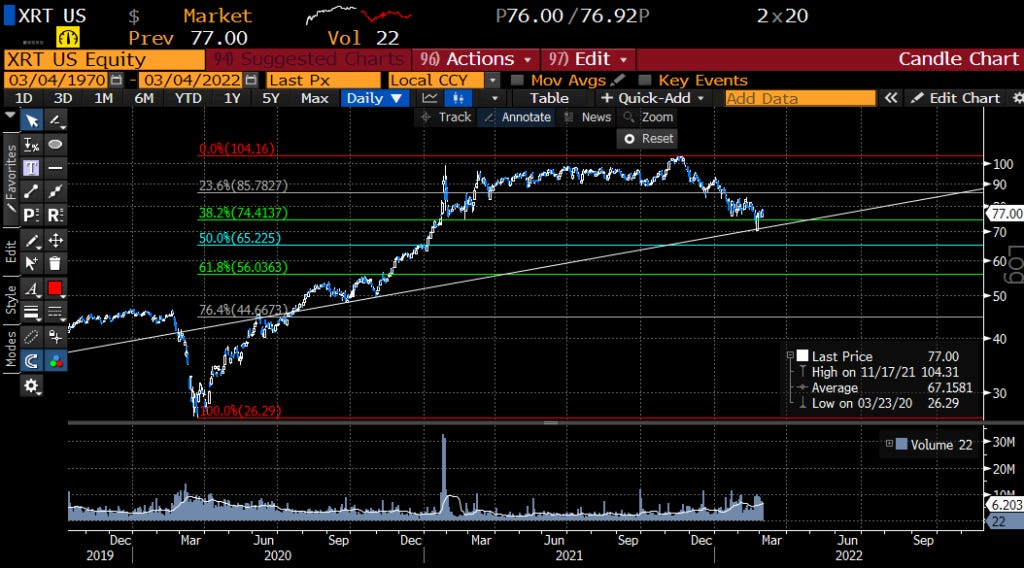
Task: Toggle the lock crosshair mode icon
Action: pos(56,337)
